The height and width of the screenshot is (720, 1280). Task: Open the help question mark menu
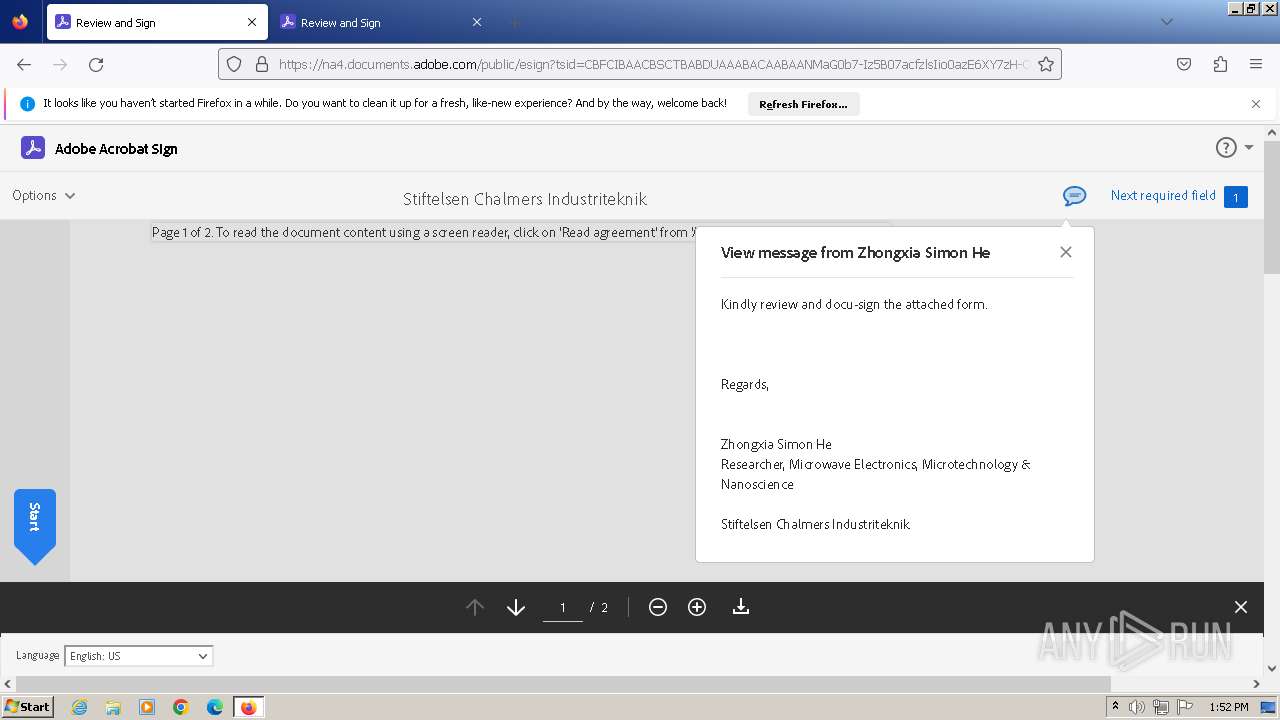pos(1226,147)
